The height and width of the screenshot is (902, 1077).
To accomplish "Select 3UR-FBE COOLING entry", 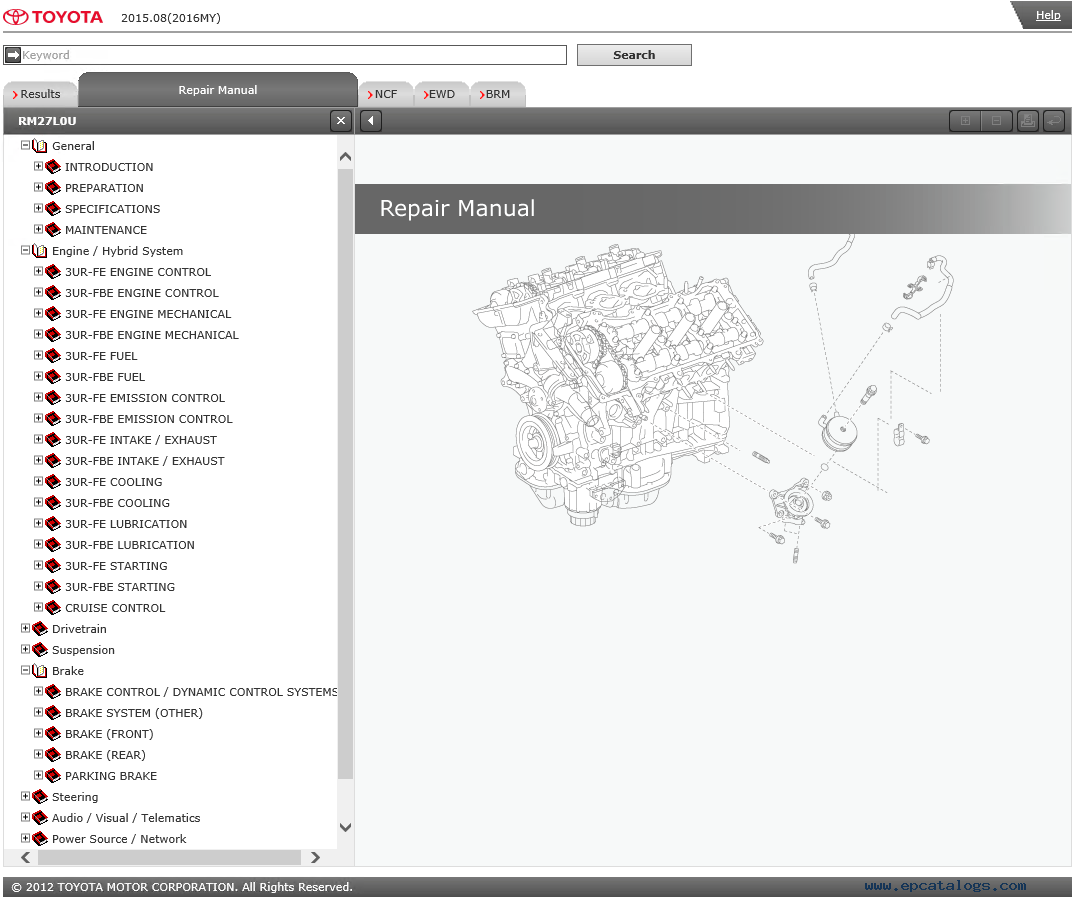I will (117, 503).
